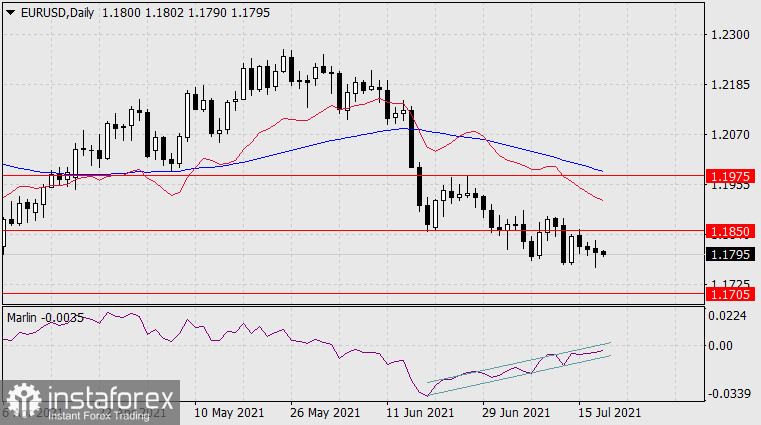Click the 10 May 2021 date label
This screenshot has height=425, width=761.
tap(231, 411)
